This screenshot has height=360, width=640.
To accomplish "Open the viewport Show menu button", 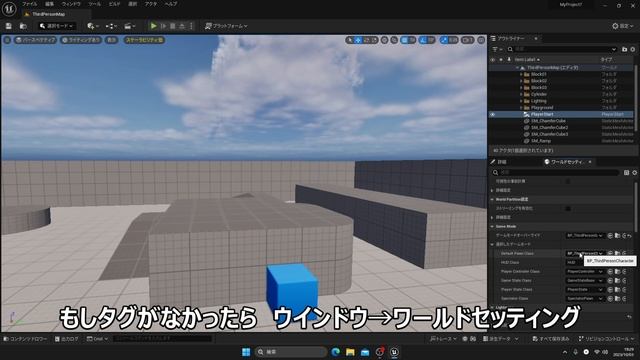I will (111, 40).
